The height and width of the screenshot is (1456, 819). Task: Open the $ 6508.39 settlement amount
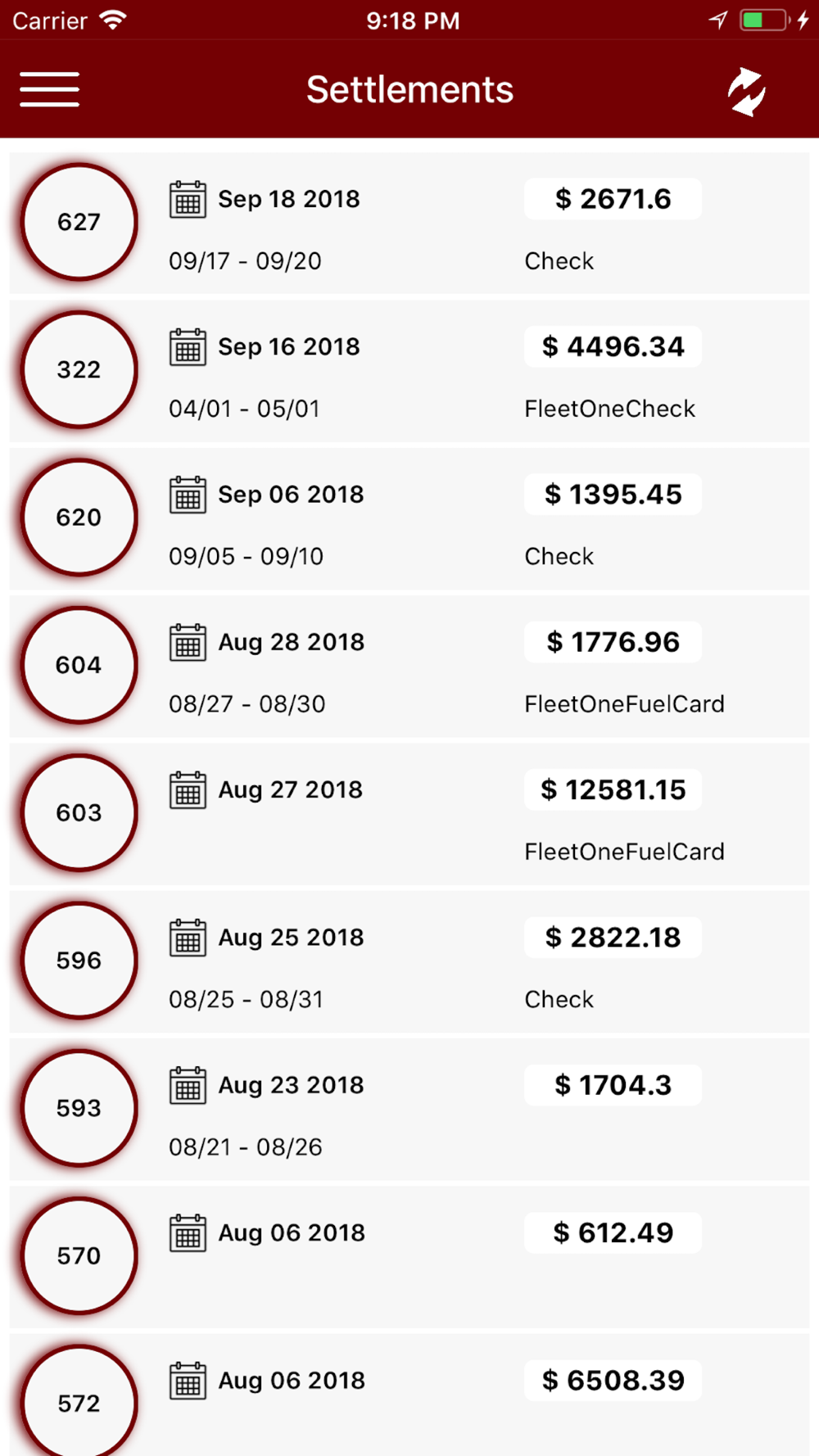[613, 1381]
